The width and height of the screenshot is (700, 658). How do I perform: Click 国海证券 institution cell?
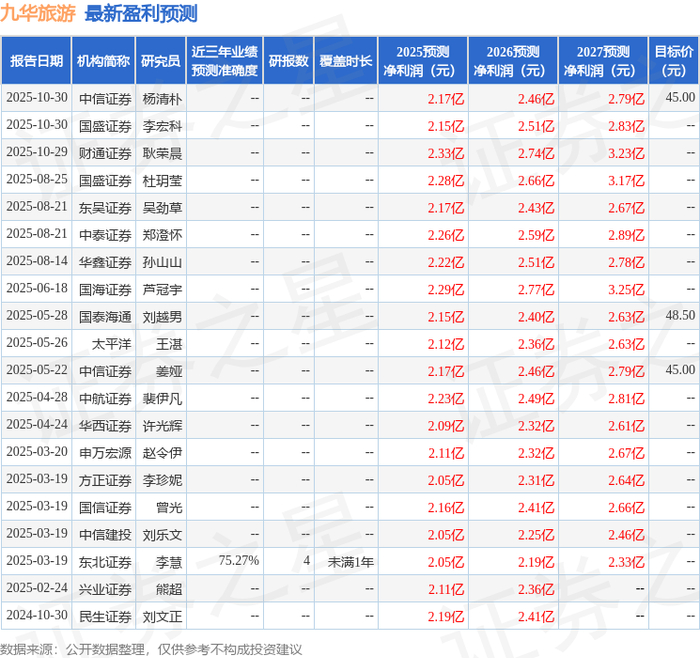pyautogui.click(x=105, y=290)
